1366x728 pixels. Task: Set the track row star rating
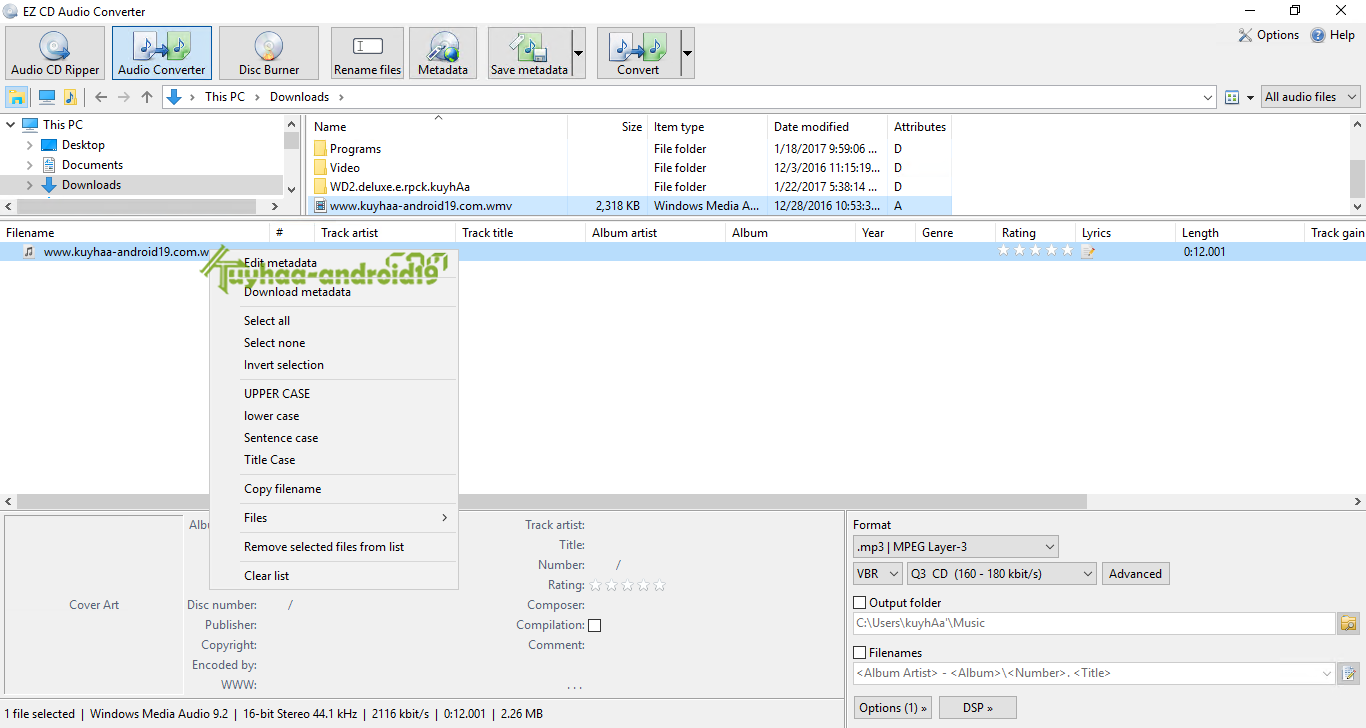(1035, 251)
